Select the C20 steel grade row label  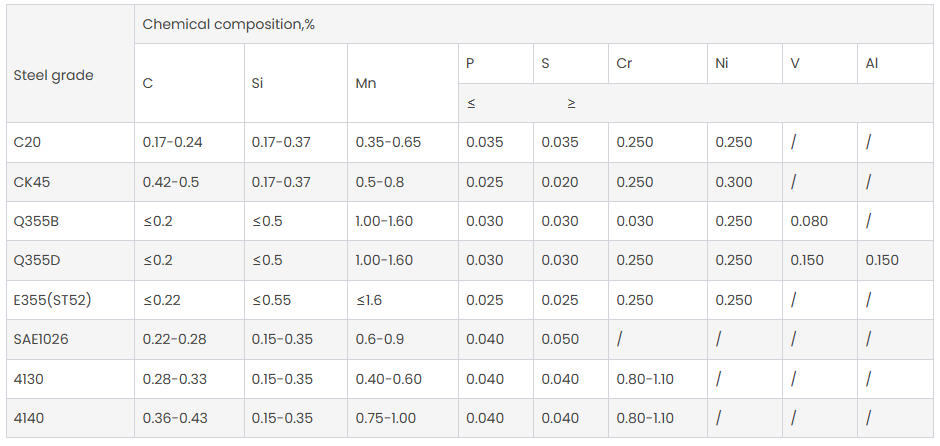27,142
